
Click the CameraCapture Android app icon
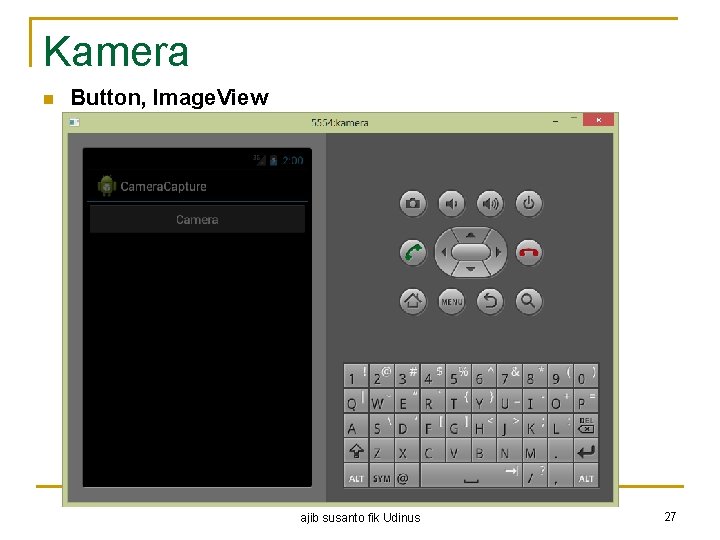click(107, 186)
